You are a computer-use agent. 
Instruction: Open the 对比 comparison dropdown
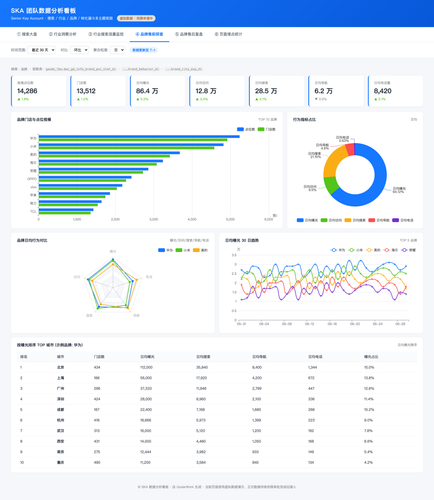point(80,50)
